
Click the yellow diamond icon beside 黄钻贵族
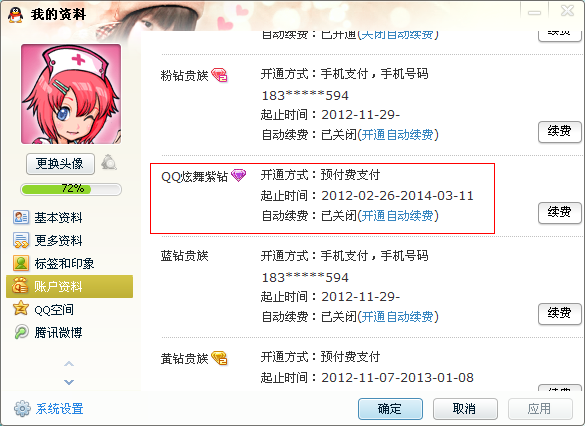219,358
